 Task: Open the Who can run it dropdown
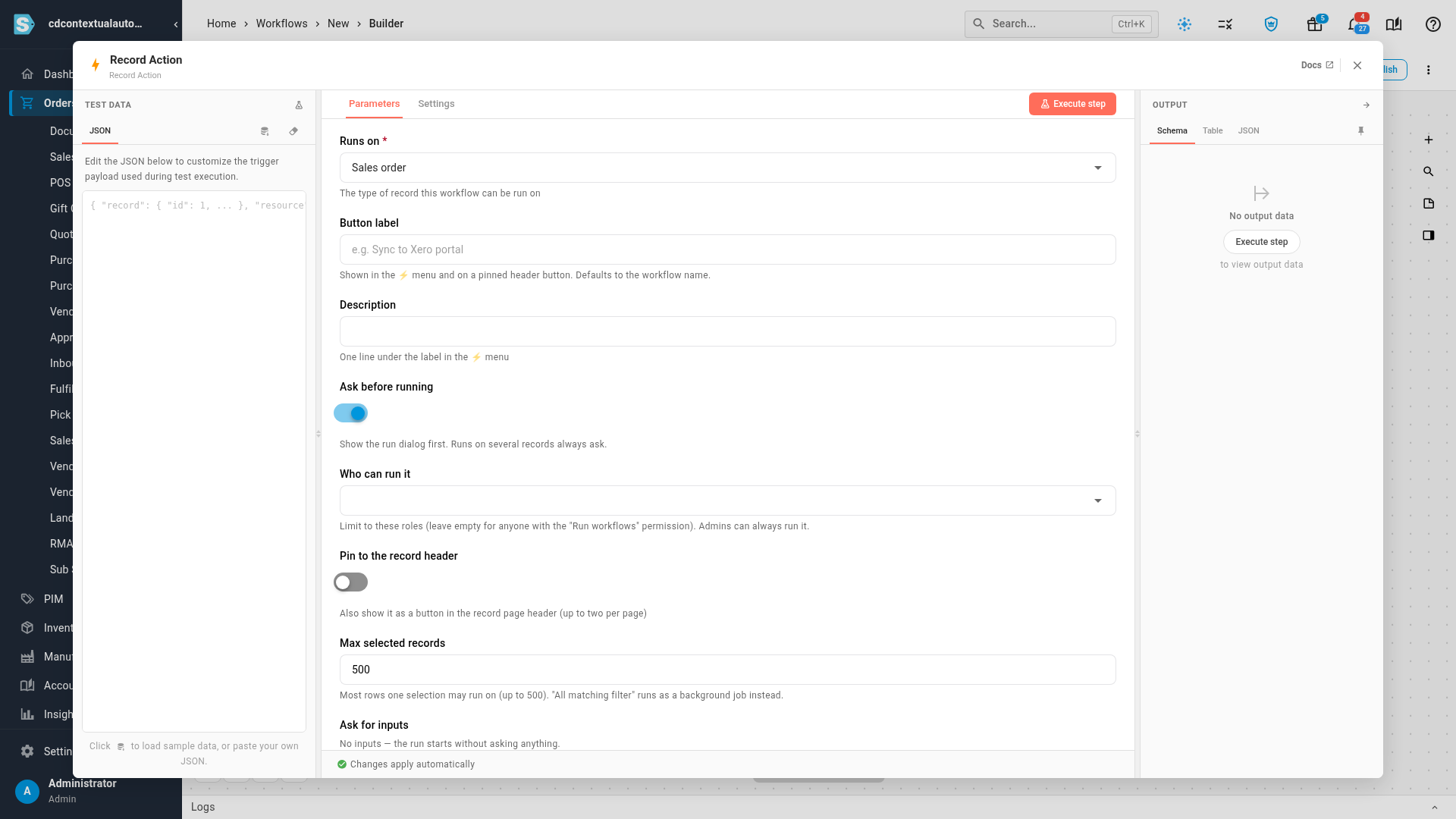pyautogui.click(x=727, y=500)
